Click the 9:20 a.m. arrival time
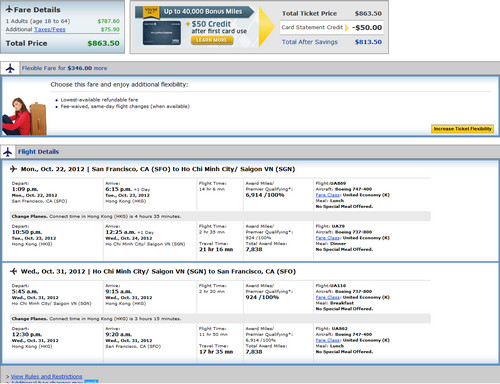The height and width of the screenshot is (384, 500). 119,334
